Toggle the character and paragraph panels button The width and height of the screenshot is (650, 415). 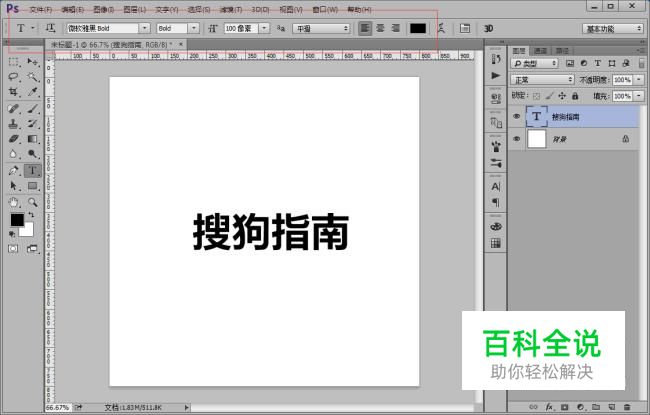tap(465, 28)
